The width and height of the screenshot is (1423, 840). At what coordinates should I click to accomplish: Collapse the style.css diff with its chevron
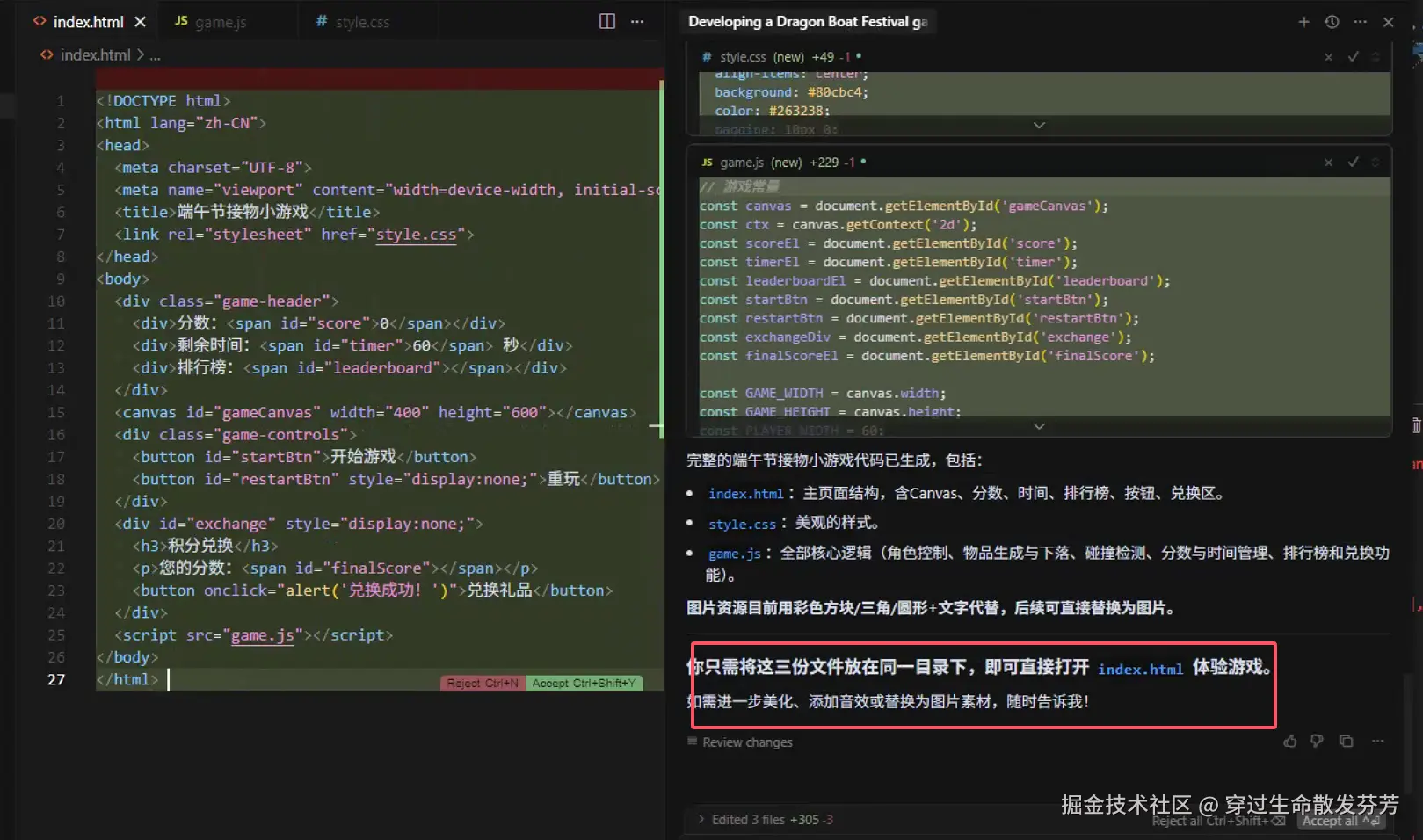tap(1039, 126)
